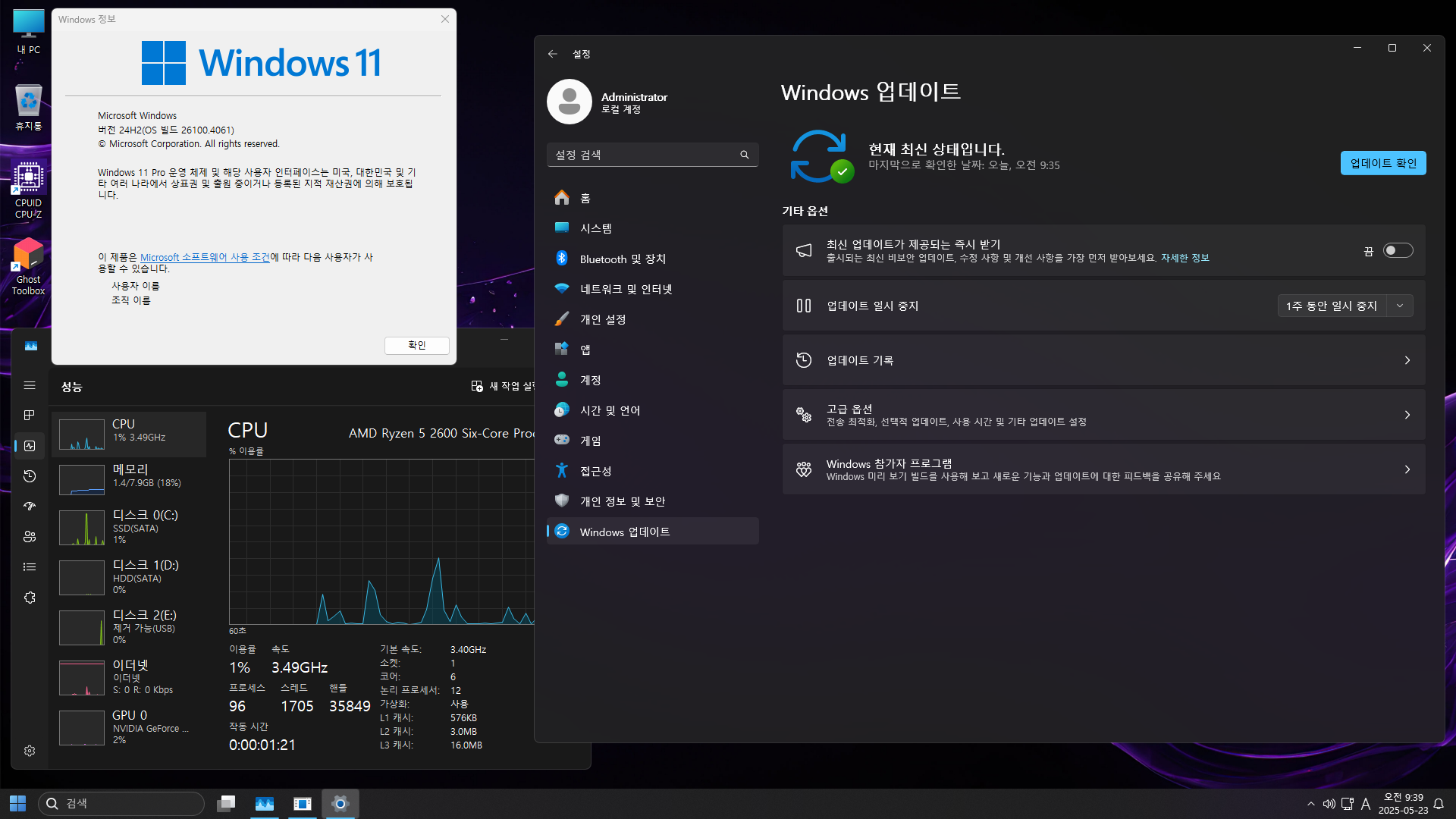Screen dimensions: 1456x819
Task: Open Gaming settings page
Action: [x=652, y=441]
